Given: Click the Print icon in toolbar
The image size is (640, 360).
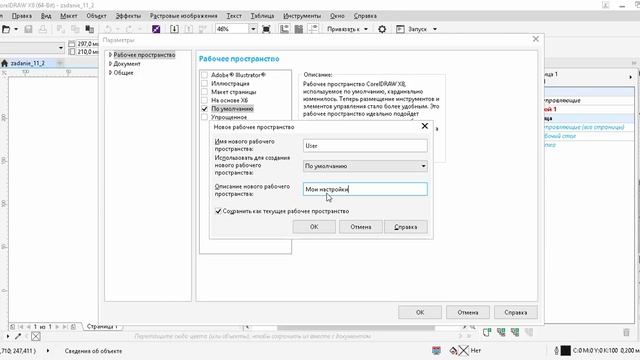Looking at the screenshot, I should pos(42,29).
